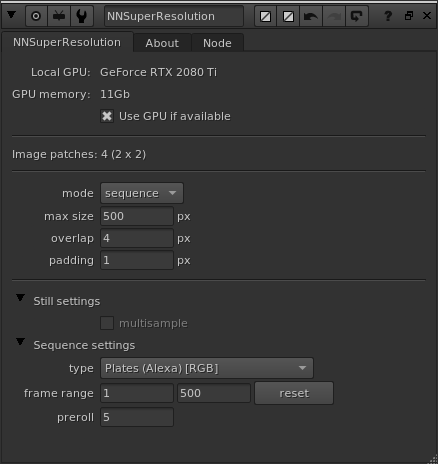
Task: Collapse the Sequence settings group
Action: click(20, 342)
